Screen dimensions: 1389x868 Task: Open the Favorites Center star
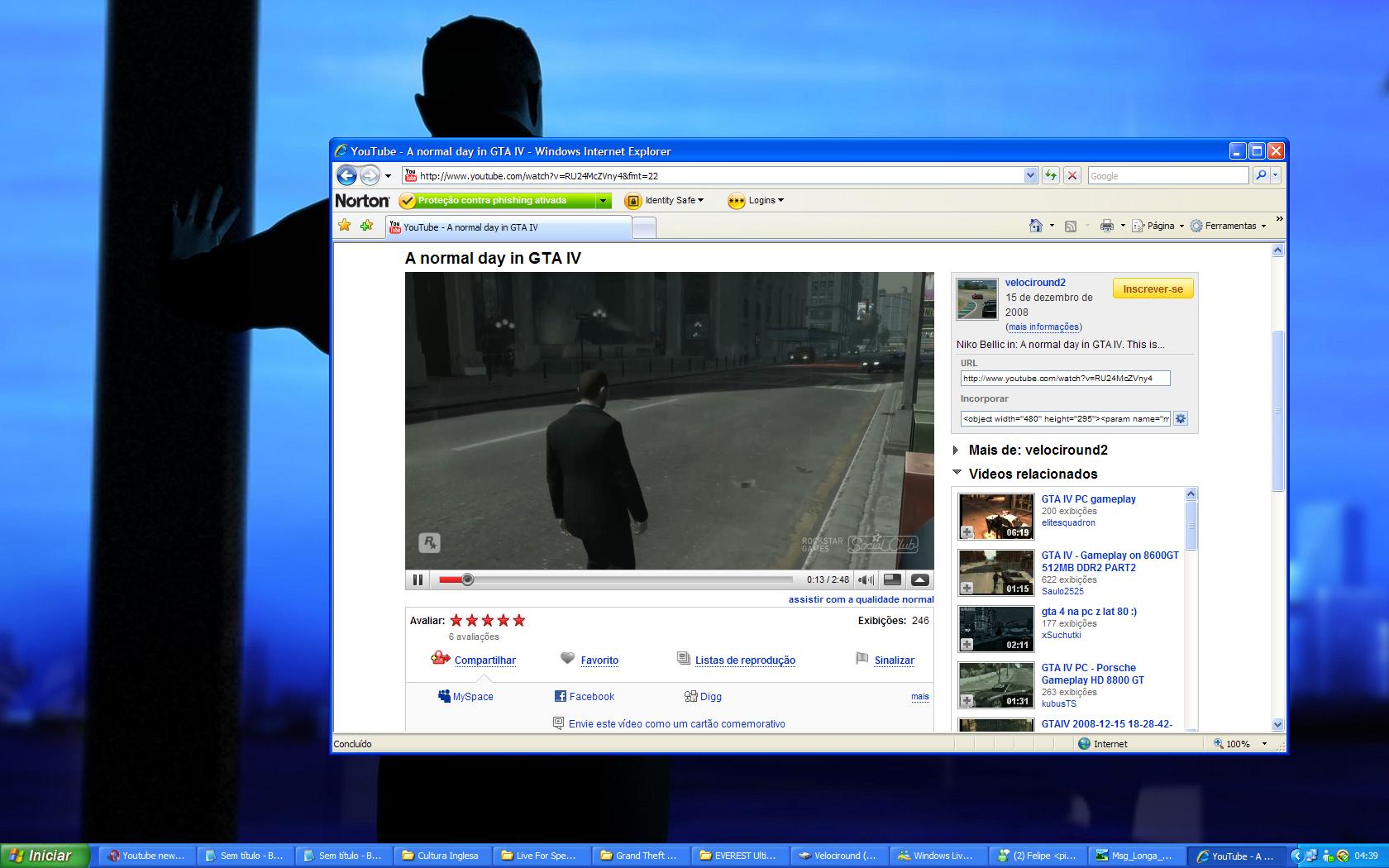[345, 225]
